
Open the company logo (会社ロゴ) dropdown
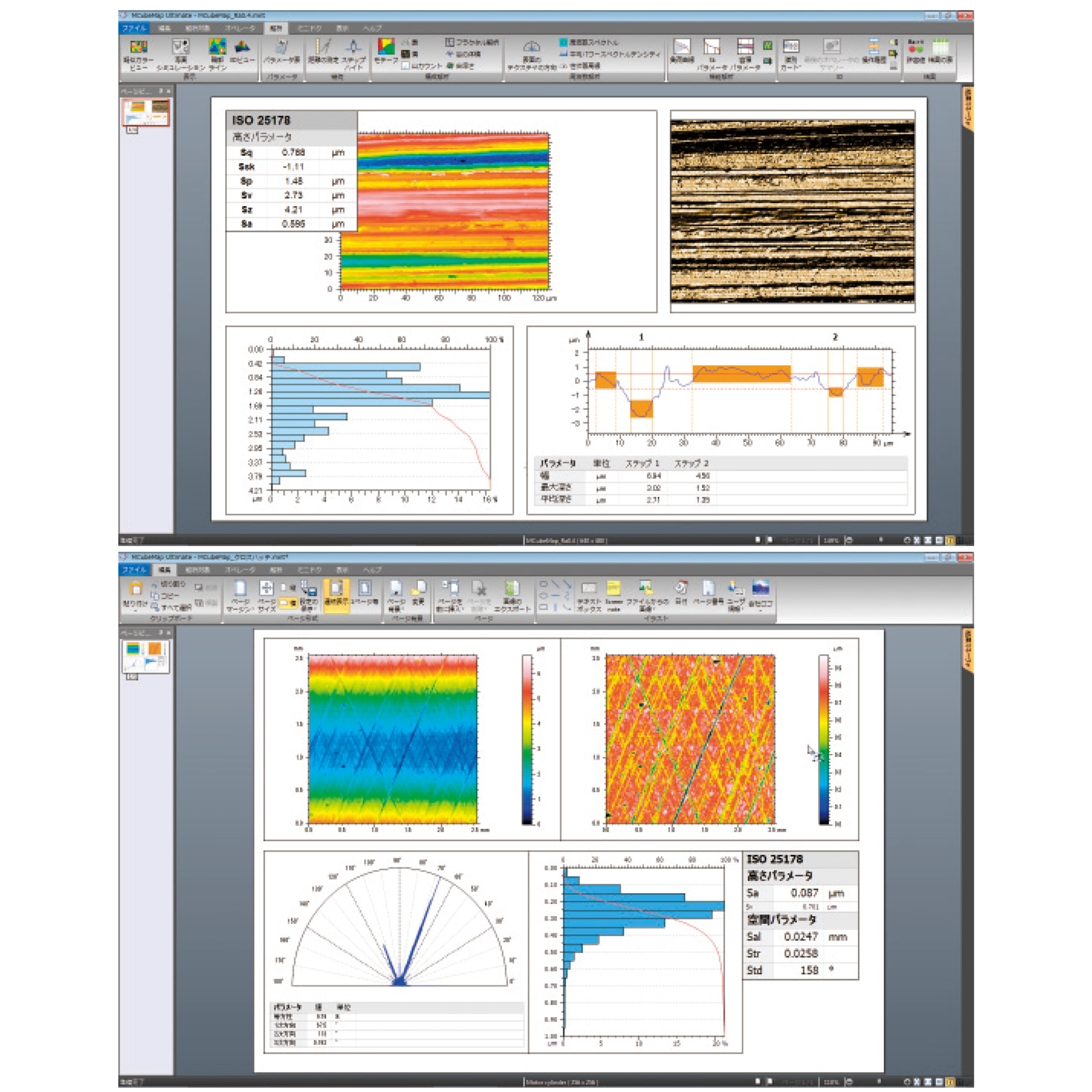point(760,611)
